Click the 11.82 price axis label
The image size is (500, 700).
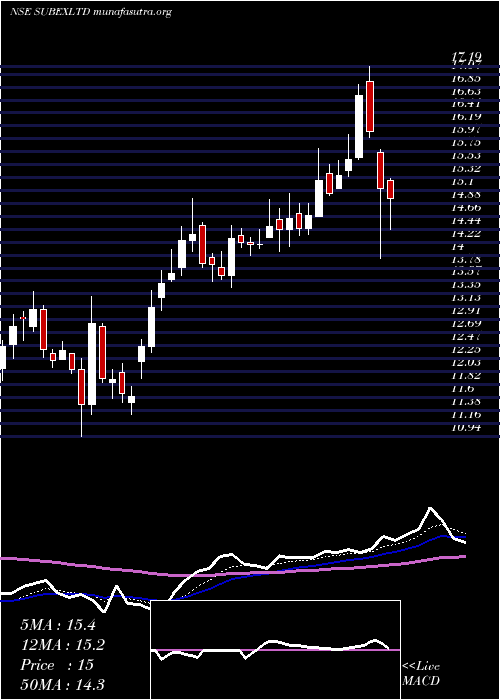click(466, 376)
